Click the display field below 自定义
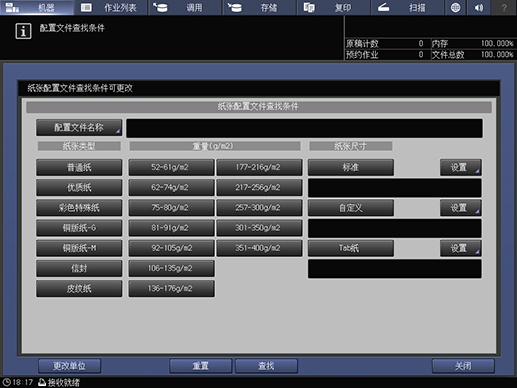Viewport: 517px width, 388px height. (395, 228)
